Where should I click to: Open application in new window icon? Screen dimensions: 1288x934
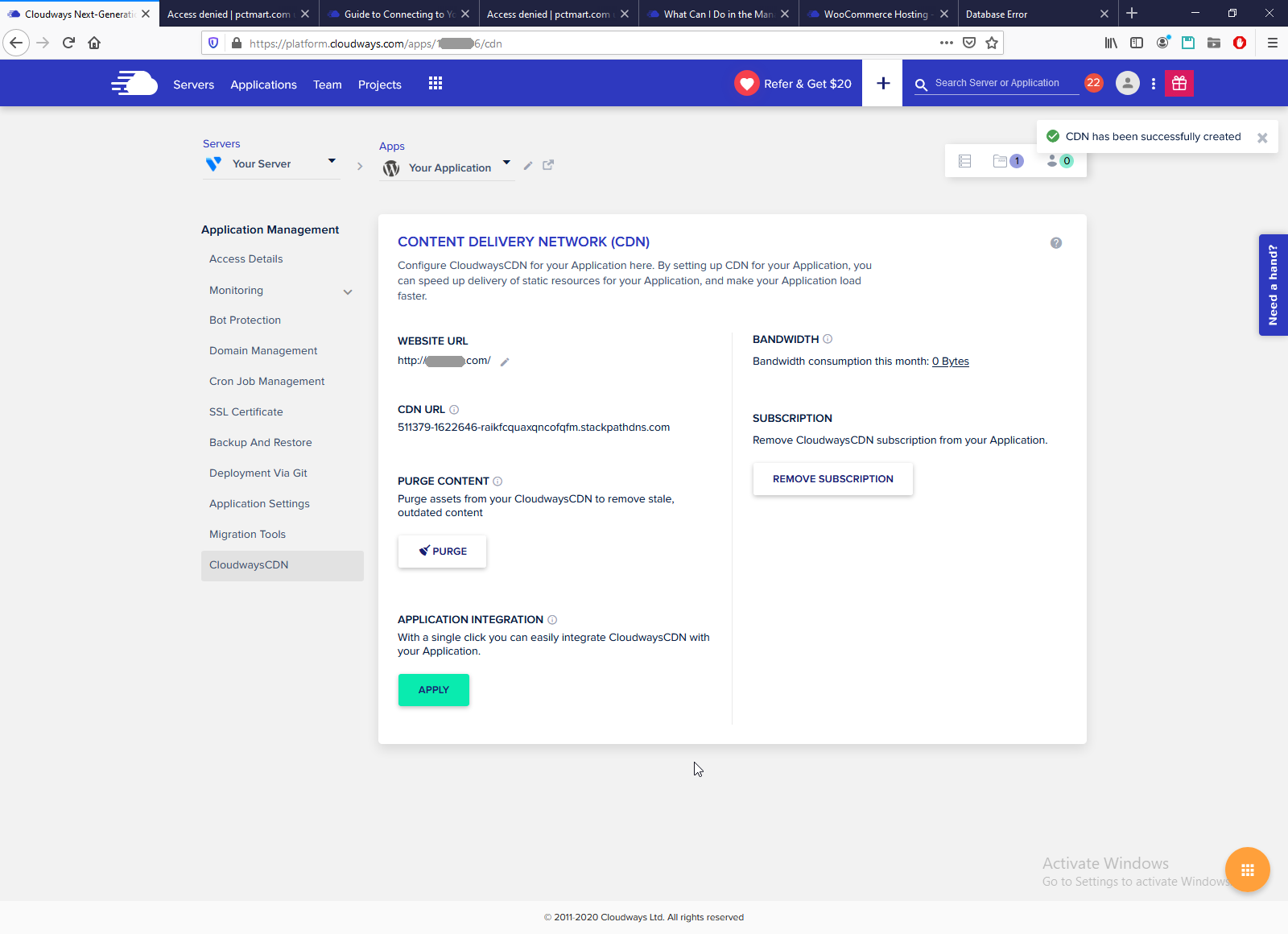pyautogui.click(x=548, y=165)
